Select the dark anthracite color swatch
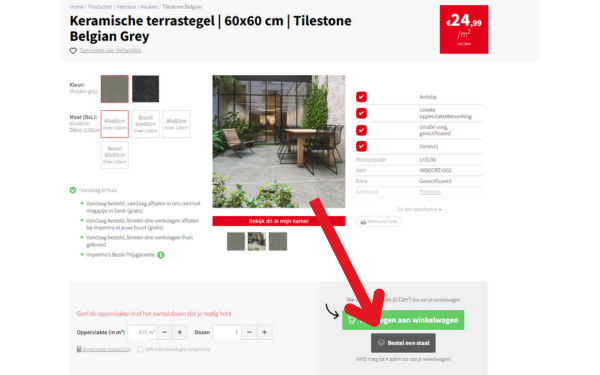600x375 pixels. click(145, 89)
